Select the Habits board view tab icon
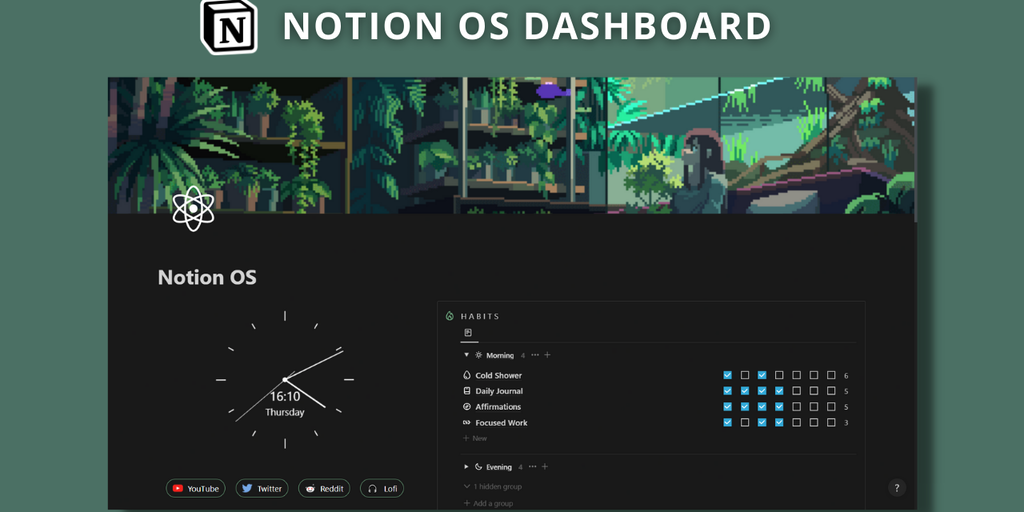This screenshot has width=1024, height=512. point(468,333)
